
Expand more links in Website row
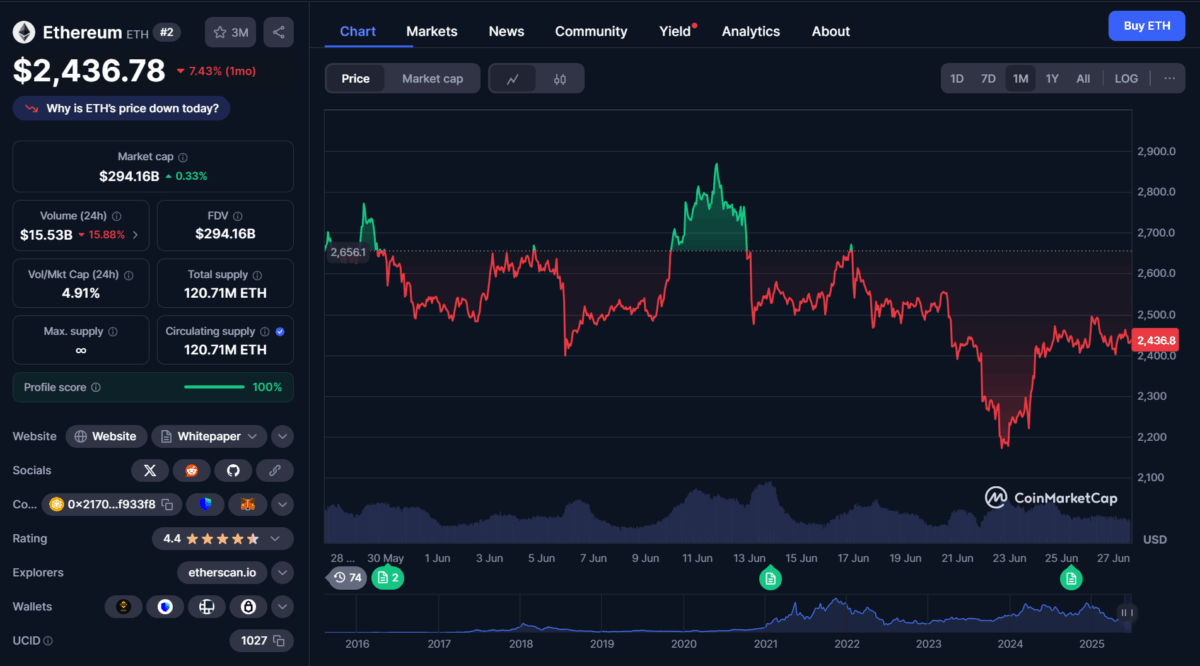click(282, 436)
